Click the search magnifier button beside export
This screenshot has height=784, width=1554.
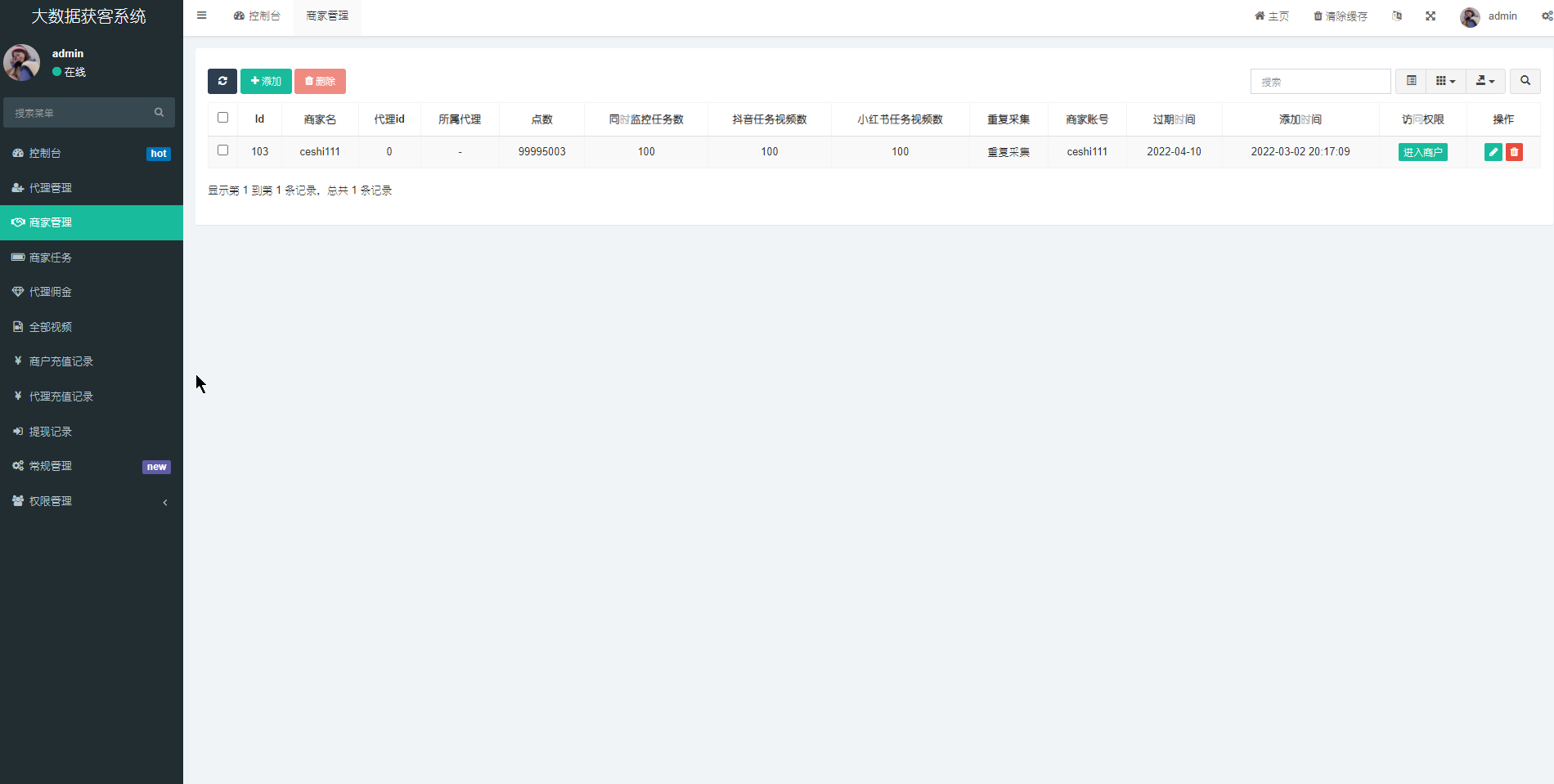point(1525,81)
